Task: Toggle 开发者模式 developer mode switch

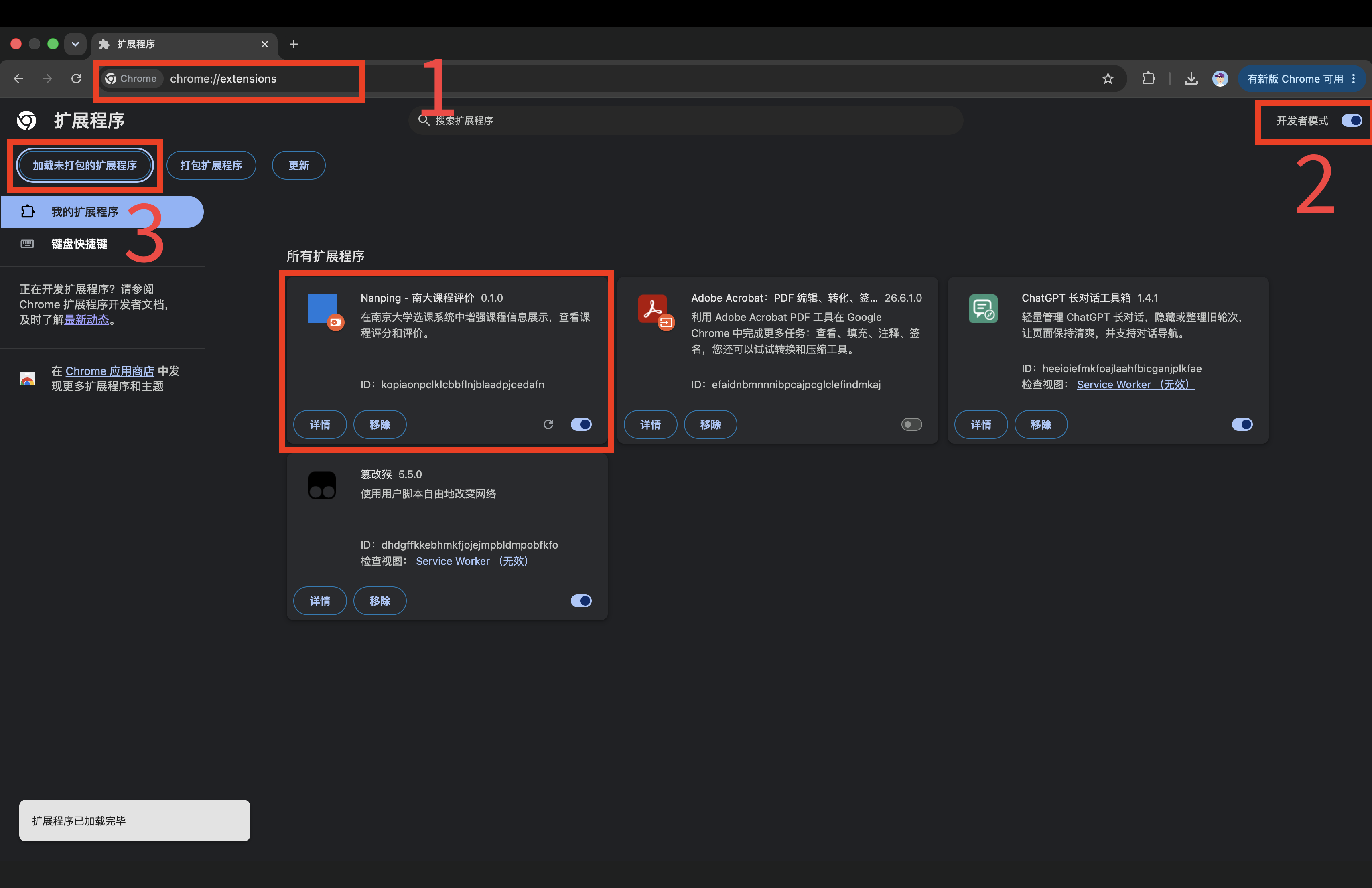Action: coord(1351,120)
